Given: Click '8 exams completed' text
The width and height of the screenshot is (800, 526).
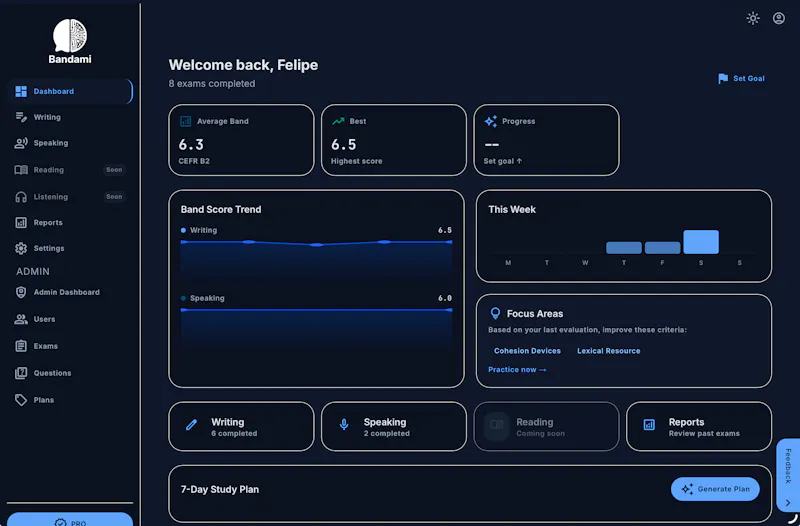Looking at the screenshot, I should click(x=212, y=84).
